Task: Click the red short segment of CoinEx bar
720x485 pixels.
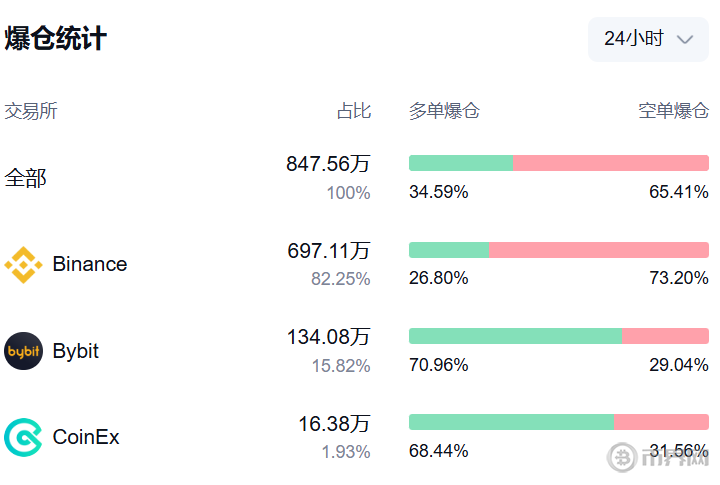Action: click(661, 422)
